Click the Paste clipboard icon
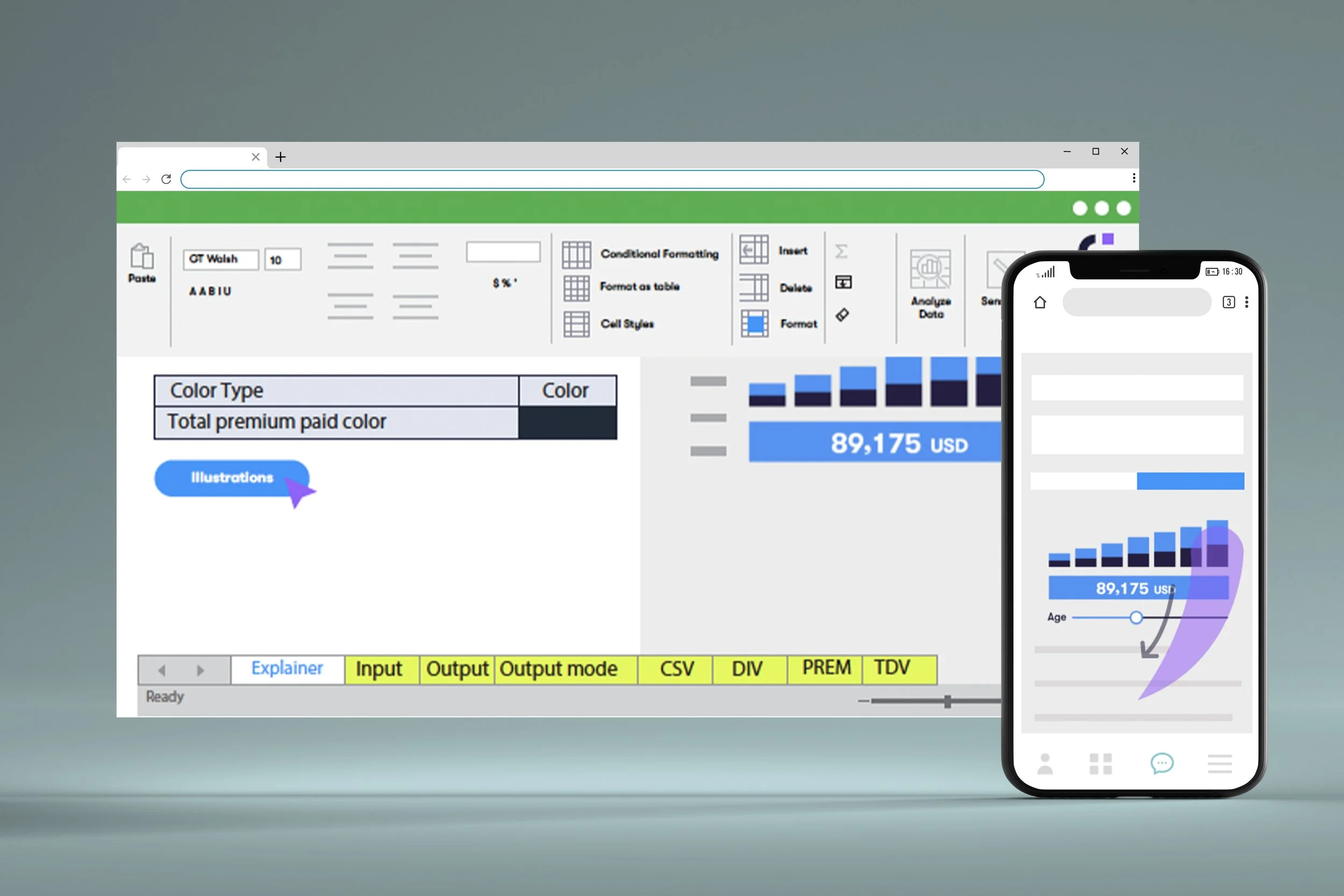This screenshot has height=896, width=1344. (x=142, y=256)
